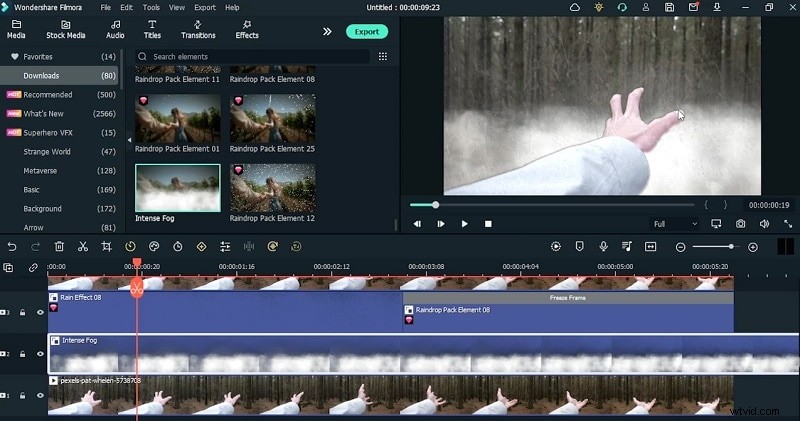Image resolution: width=800 pixels, height=421 pixels.
Task: Open the Full preview quality dropdown
Action: tap(673, 224)
